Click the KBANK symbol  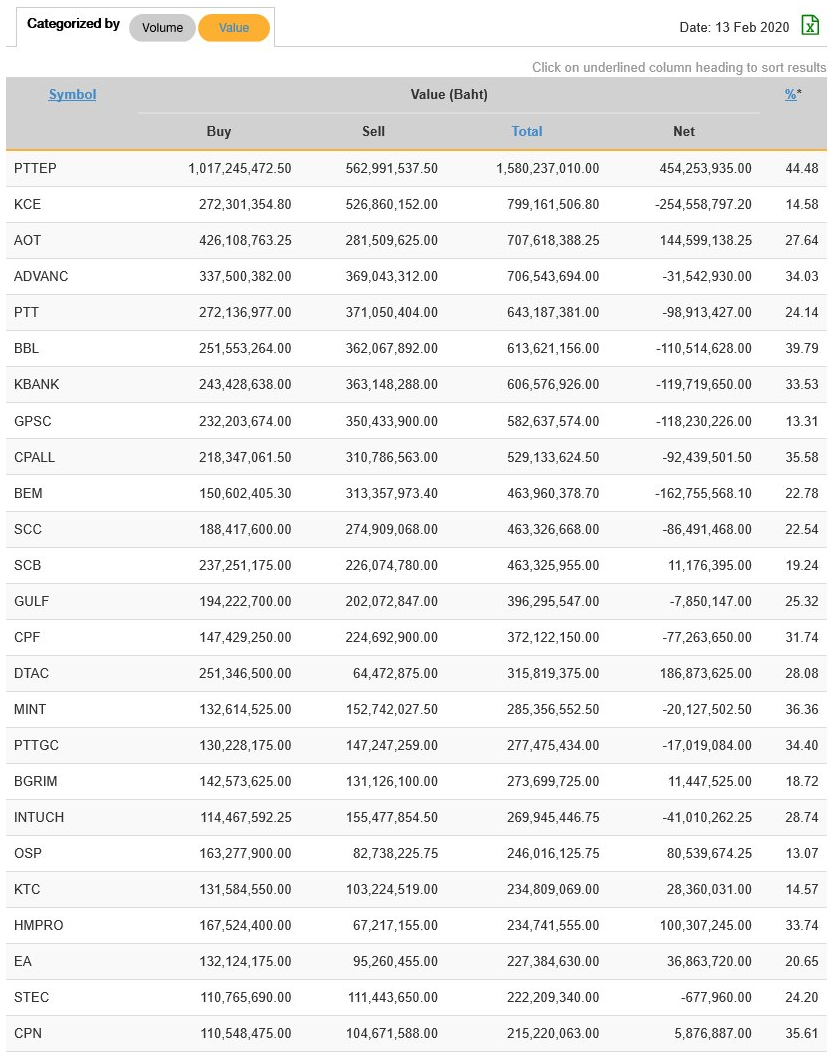37,385
